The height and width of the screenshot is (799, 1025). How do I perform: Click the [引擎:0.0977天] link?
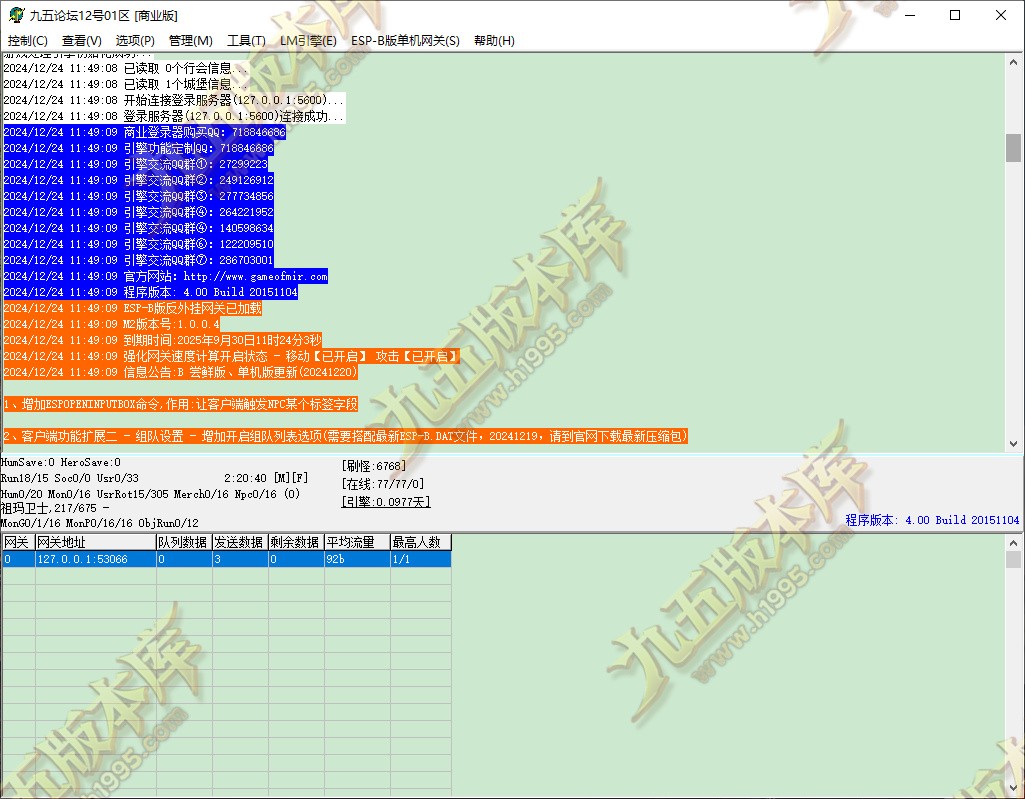click(x=386, y=502)
